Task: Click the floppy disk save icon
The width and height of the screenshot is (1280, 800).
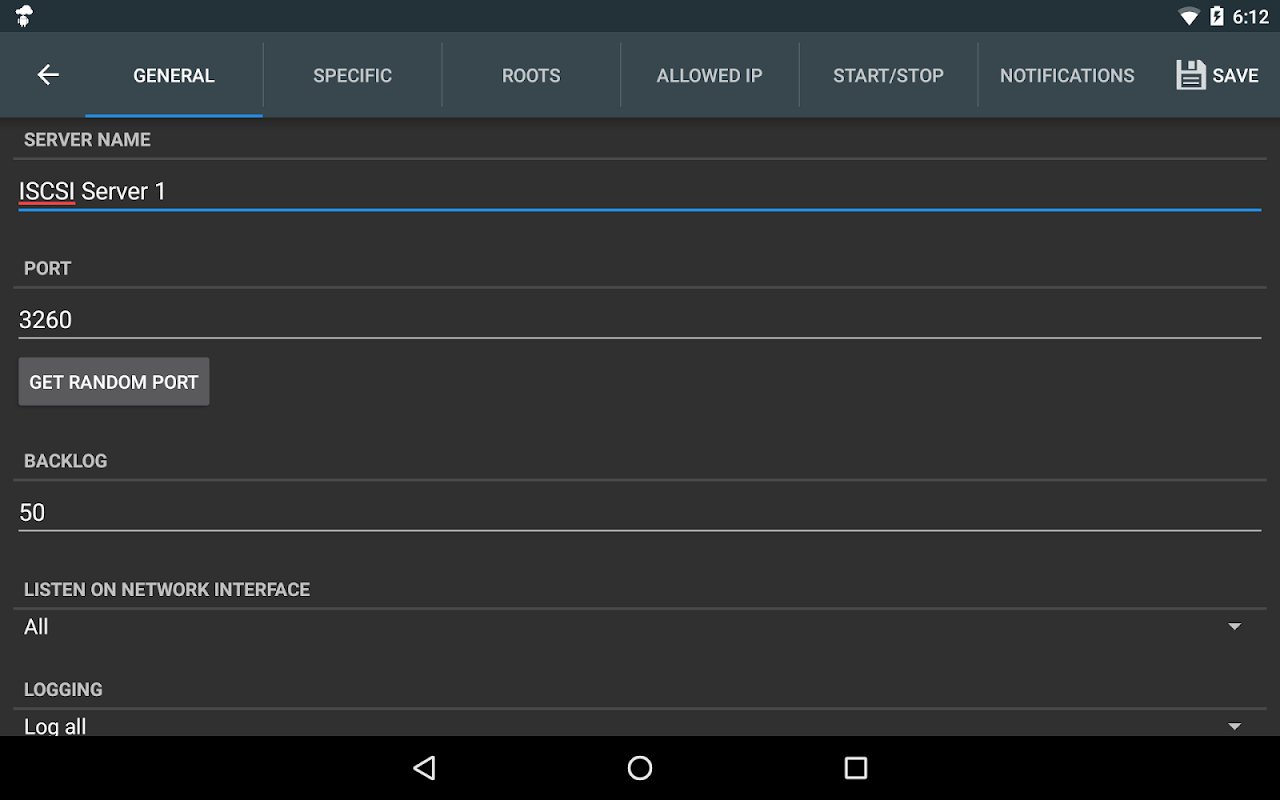Action: click(x=1191, y=75)
